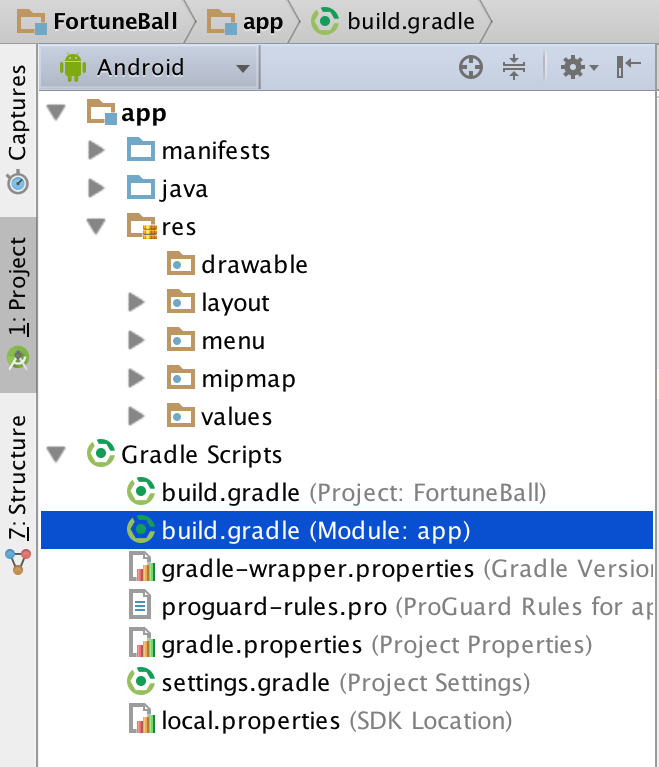Click the settings.gradle file icon
659x767 pixels.
pyautogui.click(x=141, y=681)
